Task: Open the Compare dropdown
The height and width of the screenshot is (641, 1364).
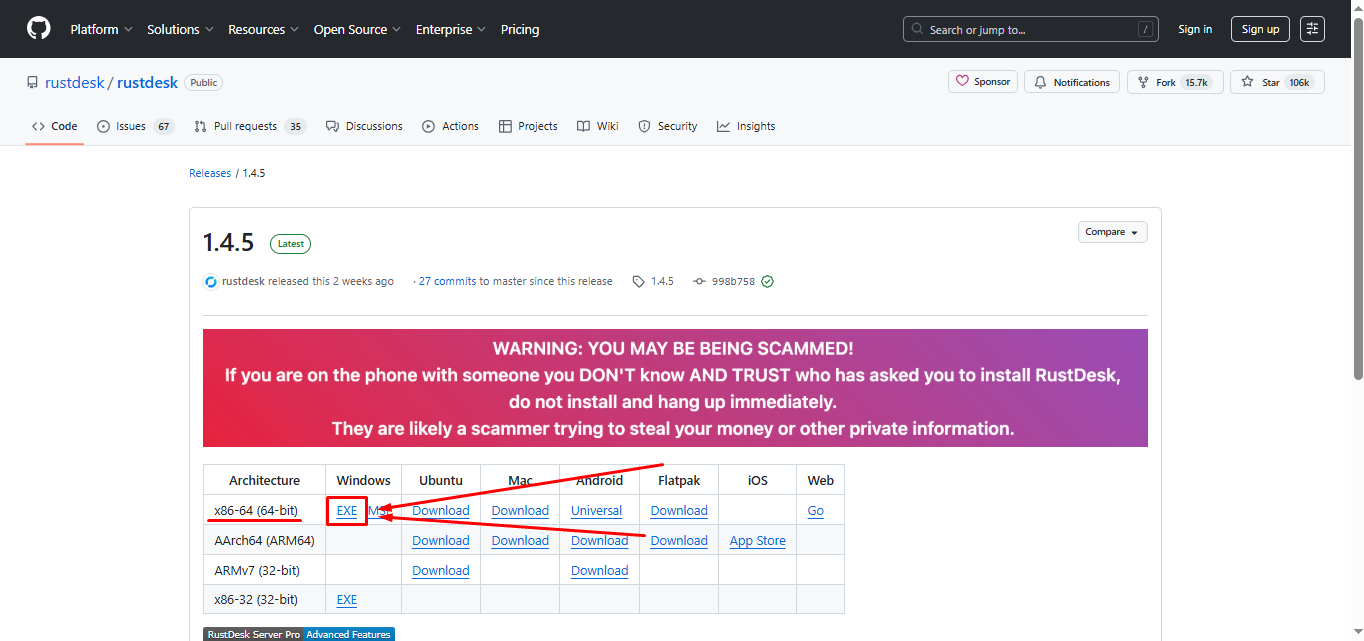Action: 1112,232
